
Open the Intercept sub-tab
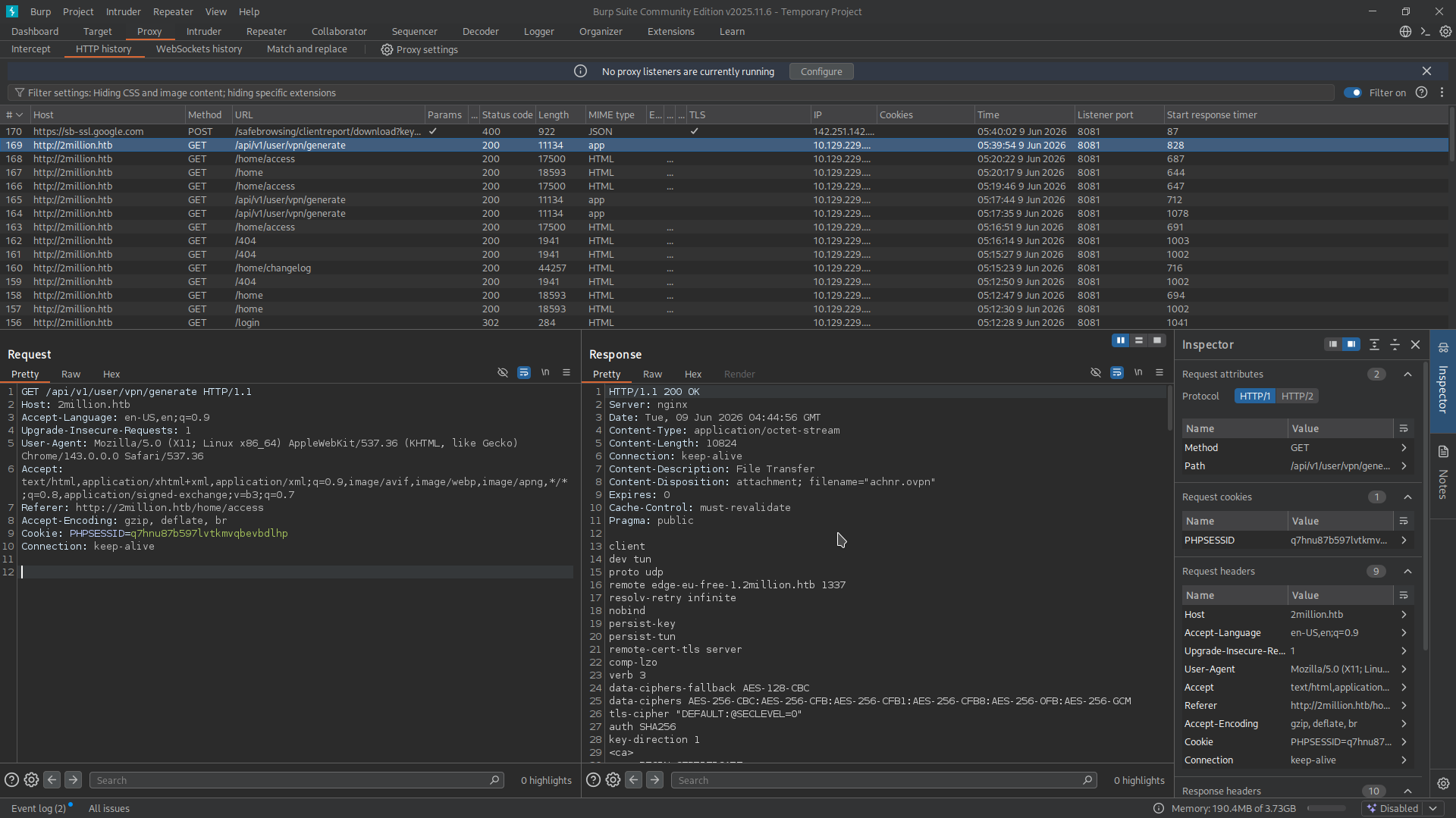click(30, 49)
